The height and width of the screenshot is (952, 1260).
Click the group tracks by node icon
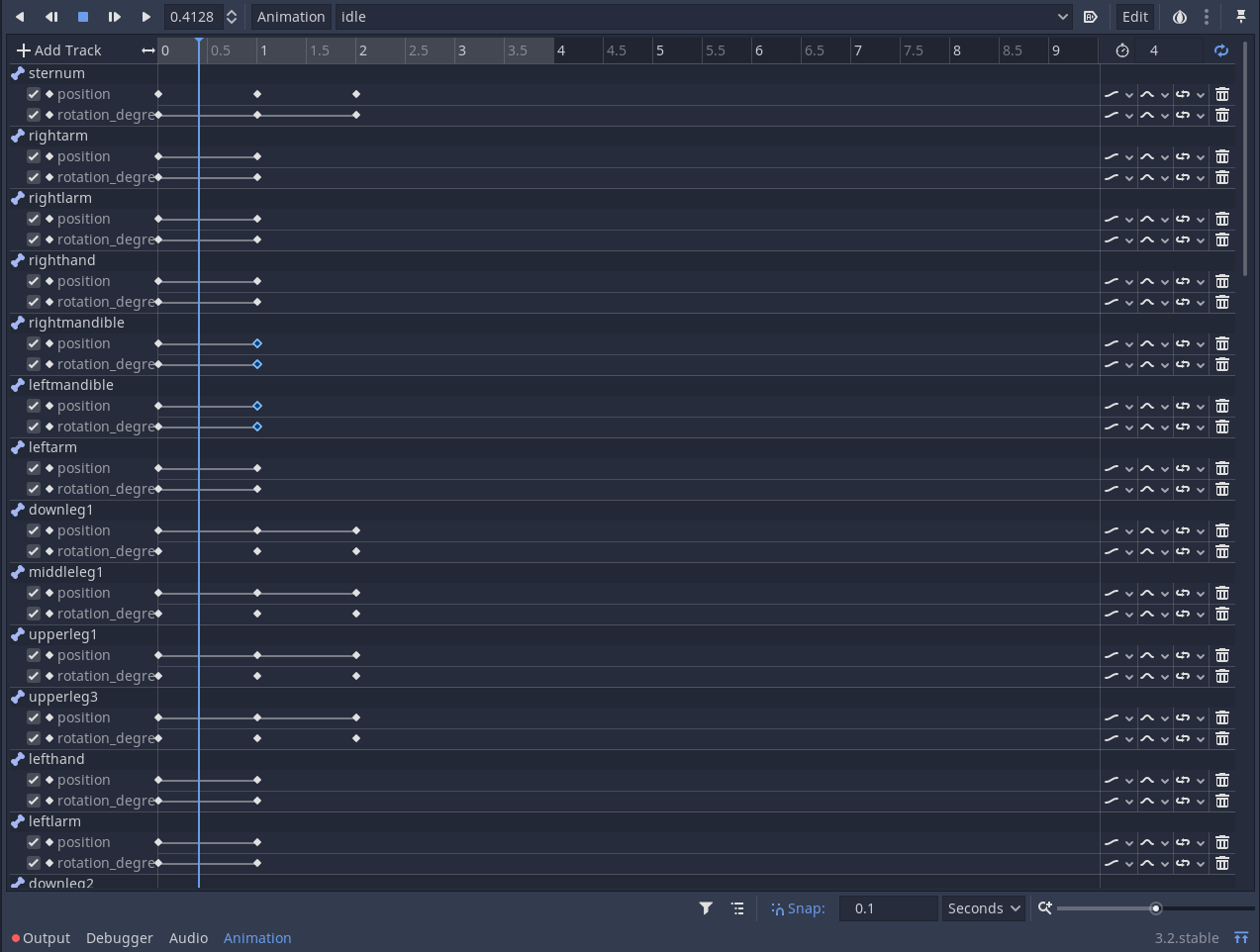737,907
